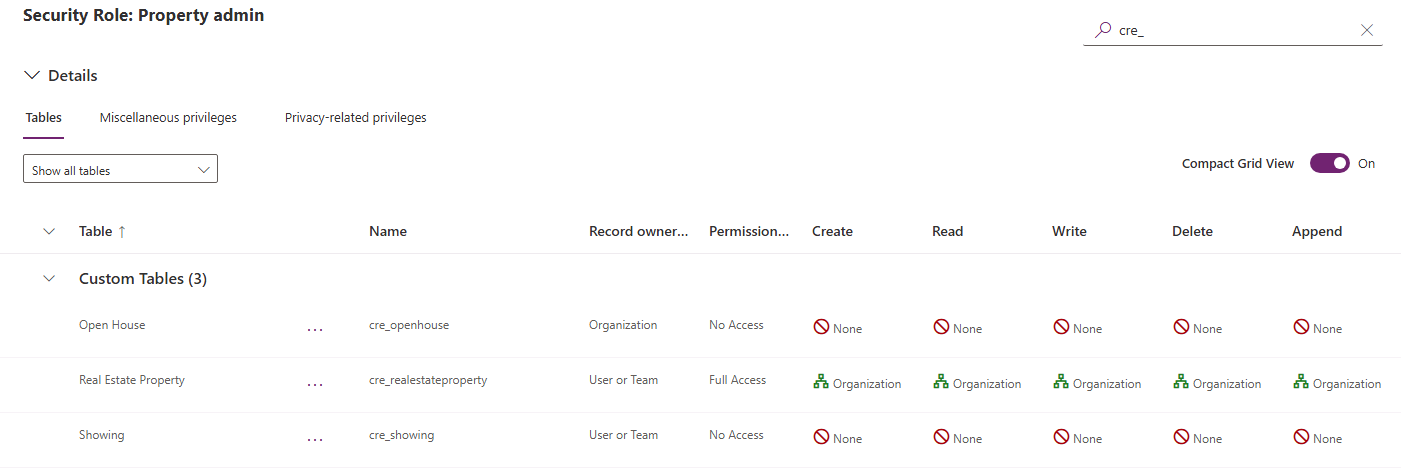This screenshot has width=1401, height=470.
Task: Switch to Miscellaneous privileges tab
Action: pyautogui.click(x=168, y=118)
